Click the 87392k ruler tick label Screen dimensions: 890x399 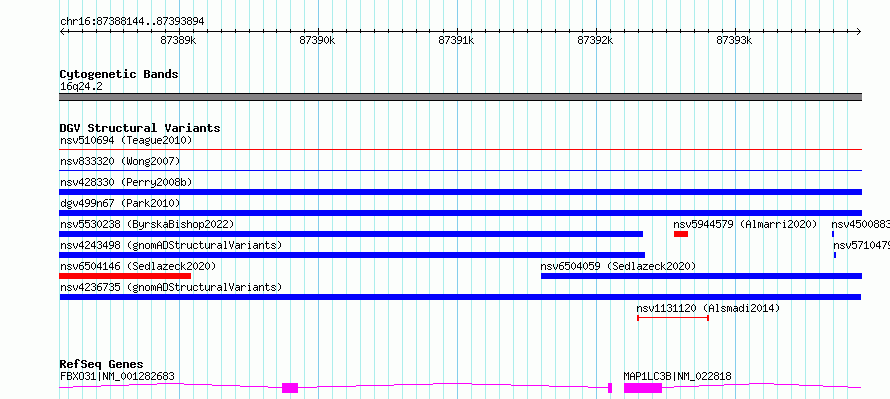point(595,40)
